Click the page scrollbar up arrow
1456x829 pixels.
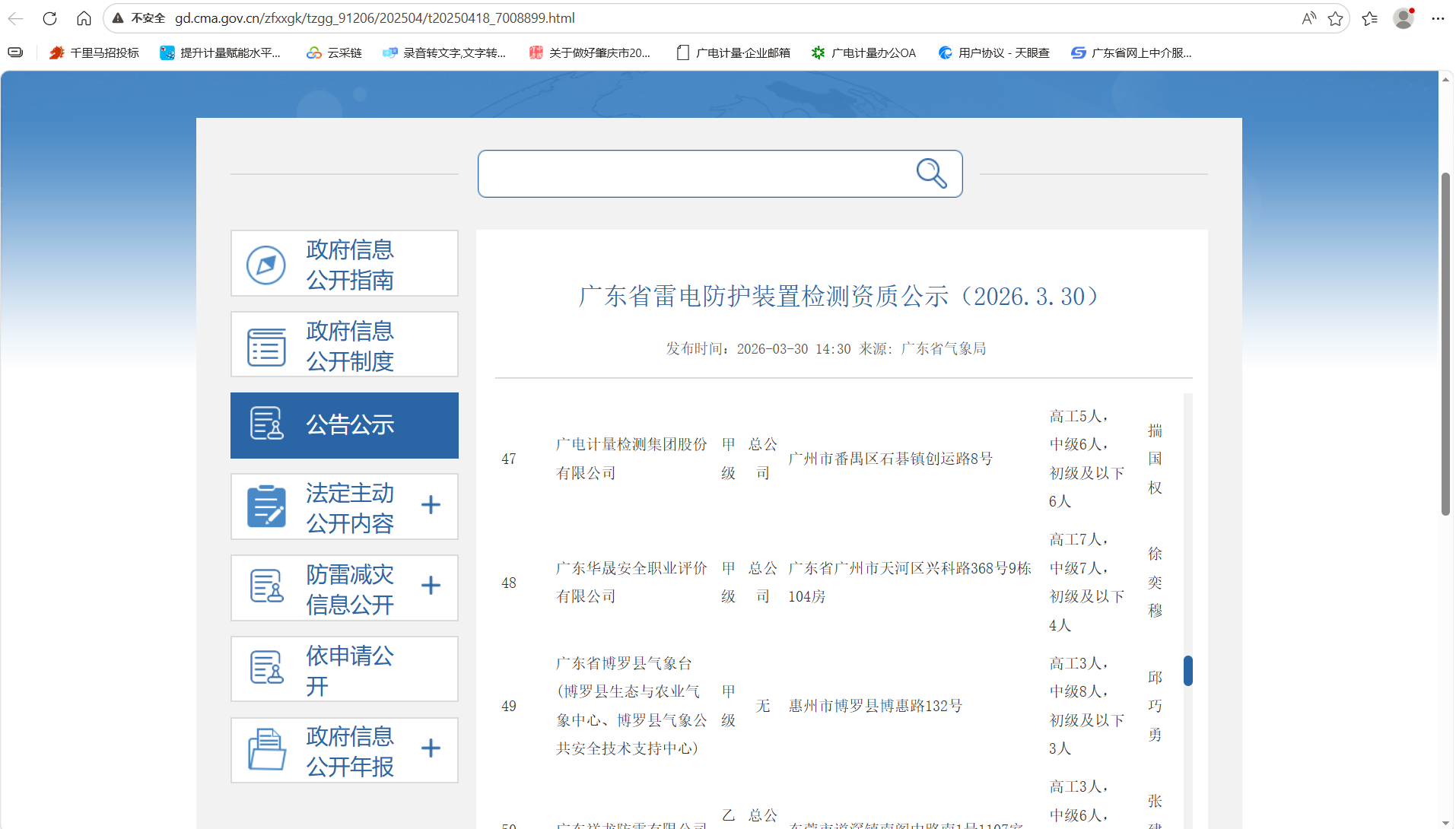click(x=1445, y=79)
